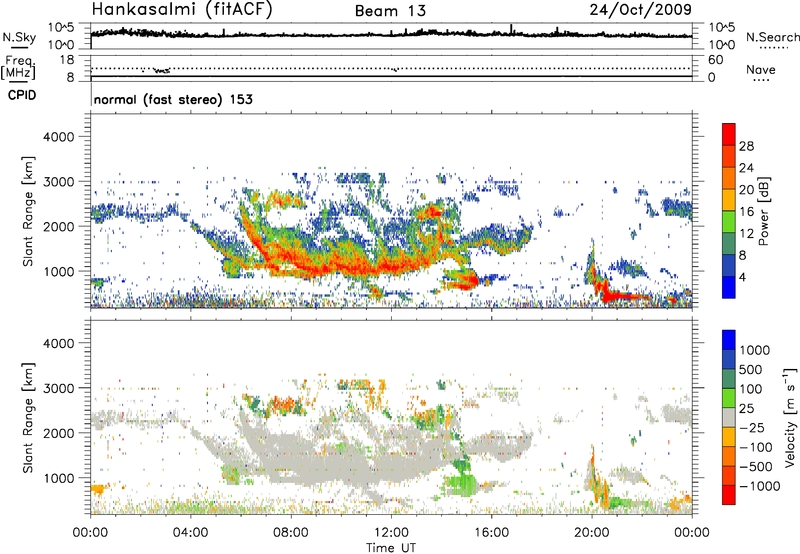
Task: Click the Hankasalmi (fitACF) plot title
Action: pyautogui.click(x=182, y=9)
